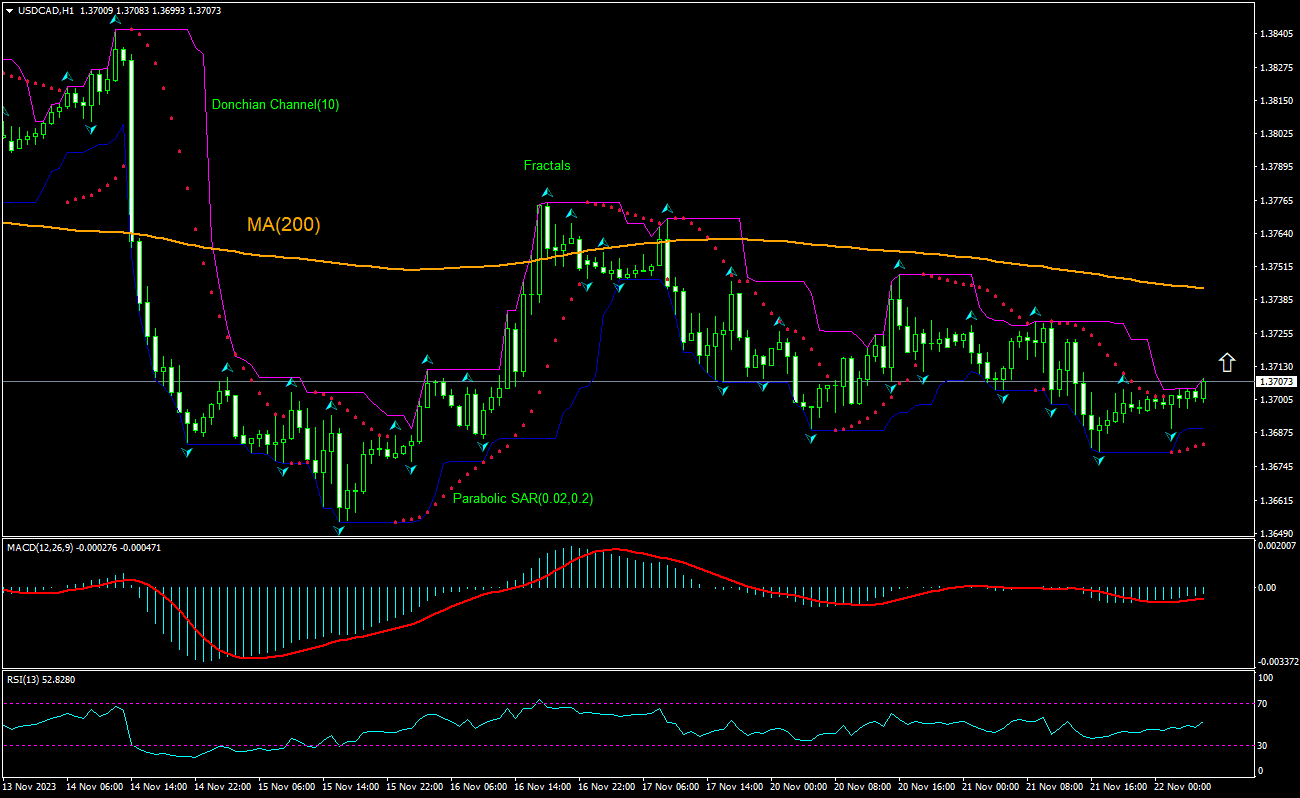Select the MACD subwindow pane

(650, 600)
